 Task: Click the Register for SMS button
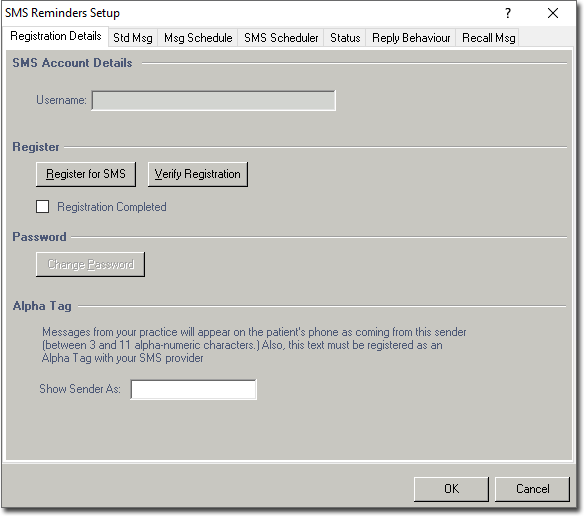[x=86, y=174]
